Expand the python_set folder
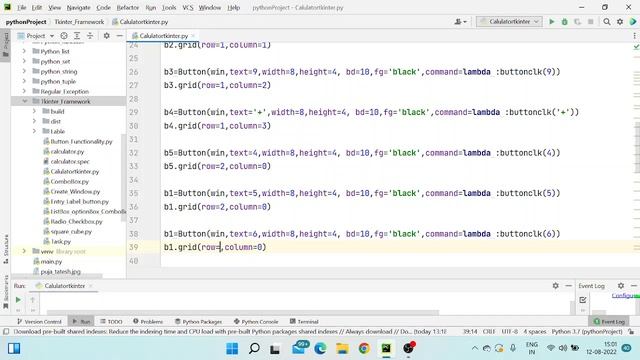This screenshot has height=360, width=640. [x=24, y=61]
